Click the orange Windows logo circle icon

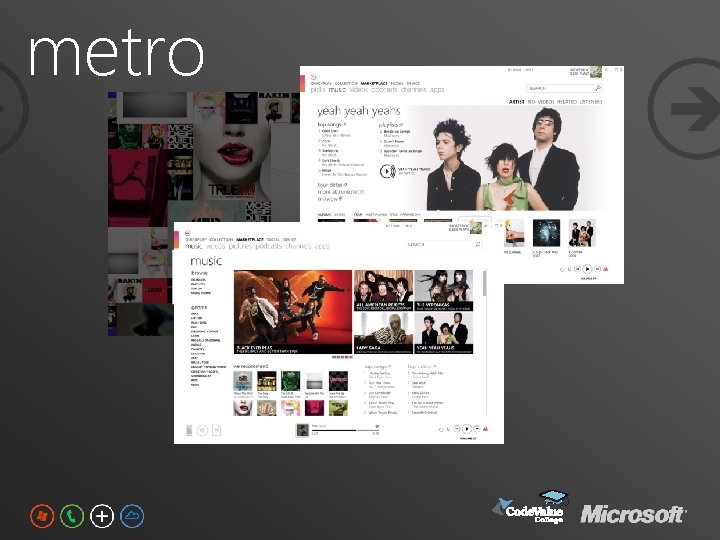point(42,516)
